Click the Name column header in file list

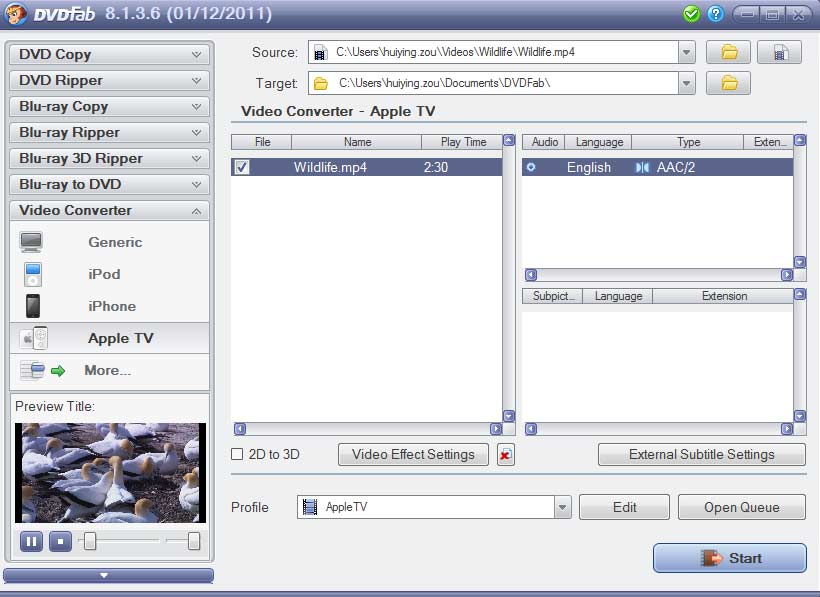point(357,142)
